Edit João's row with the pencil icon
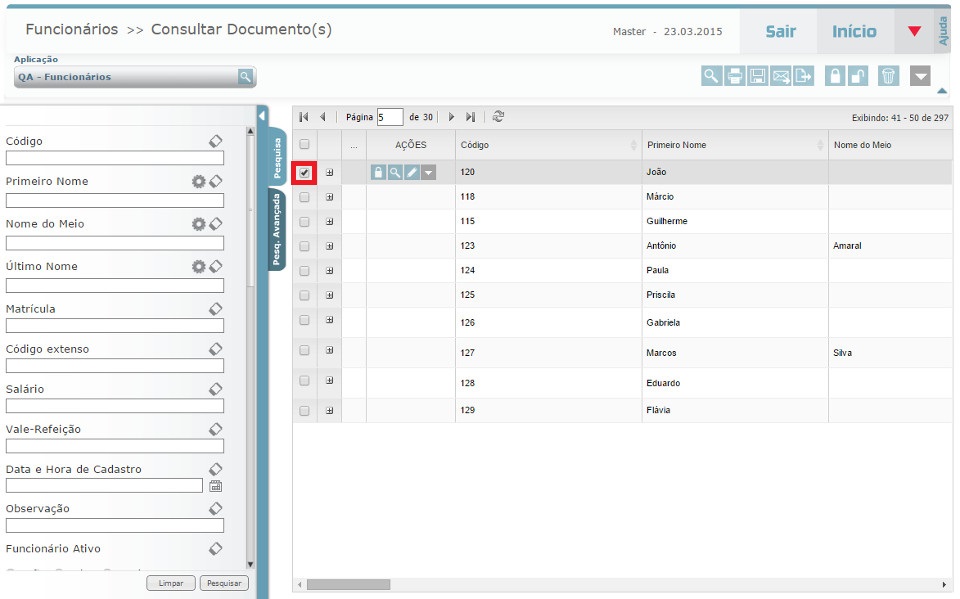The height and width of the screenshot is (599, 960). click(x=412, y=173)
